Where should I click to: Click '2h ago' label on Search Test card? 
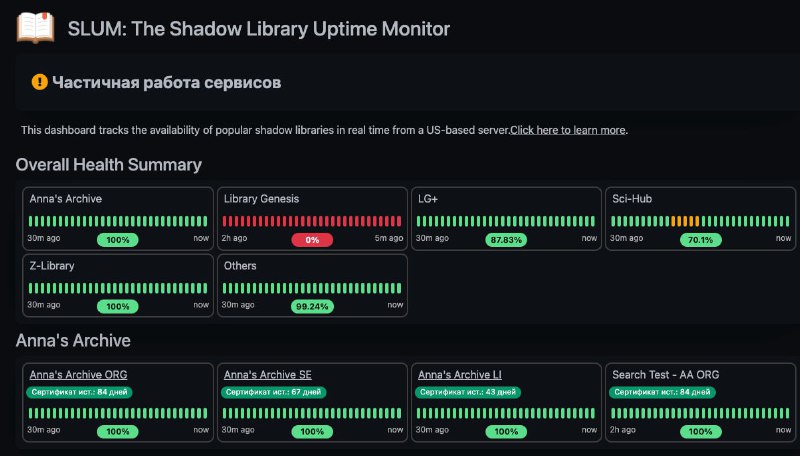pos(622,430)
